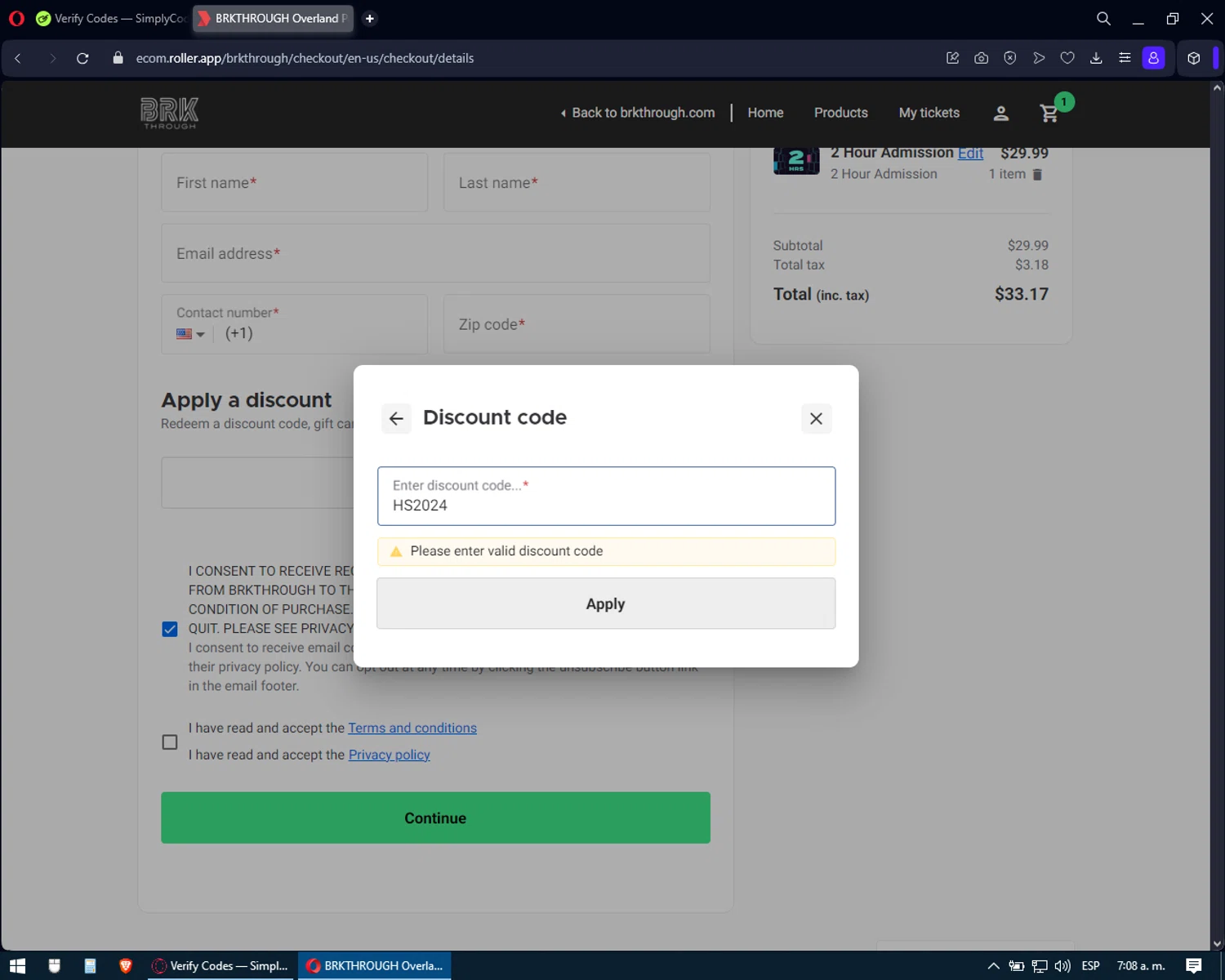1225x980 pixels.
Task: Open the taskbar volume icon
Action: 1062,966
